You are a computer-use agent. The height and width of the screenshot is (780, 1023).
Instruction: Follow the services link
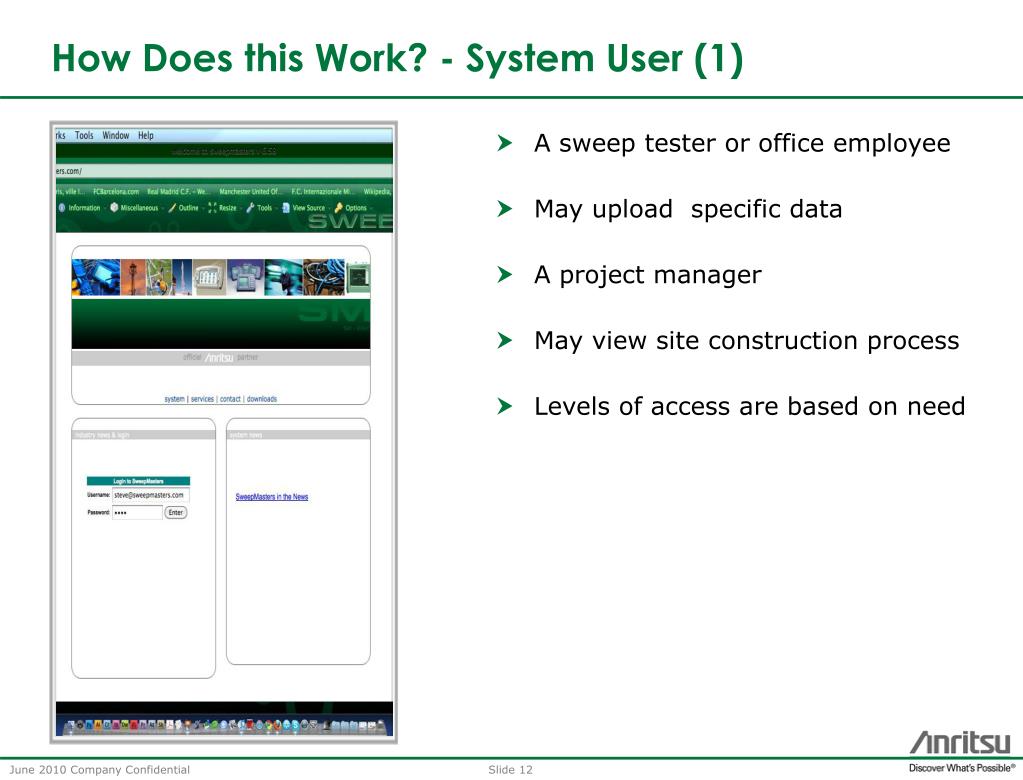[x=202, y=398]
